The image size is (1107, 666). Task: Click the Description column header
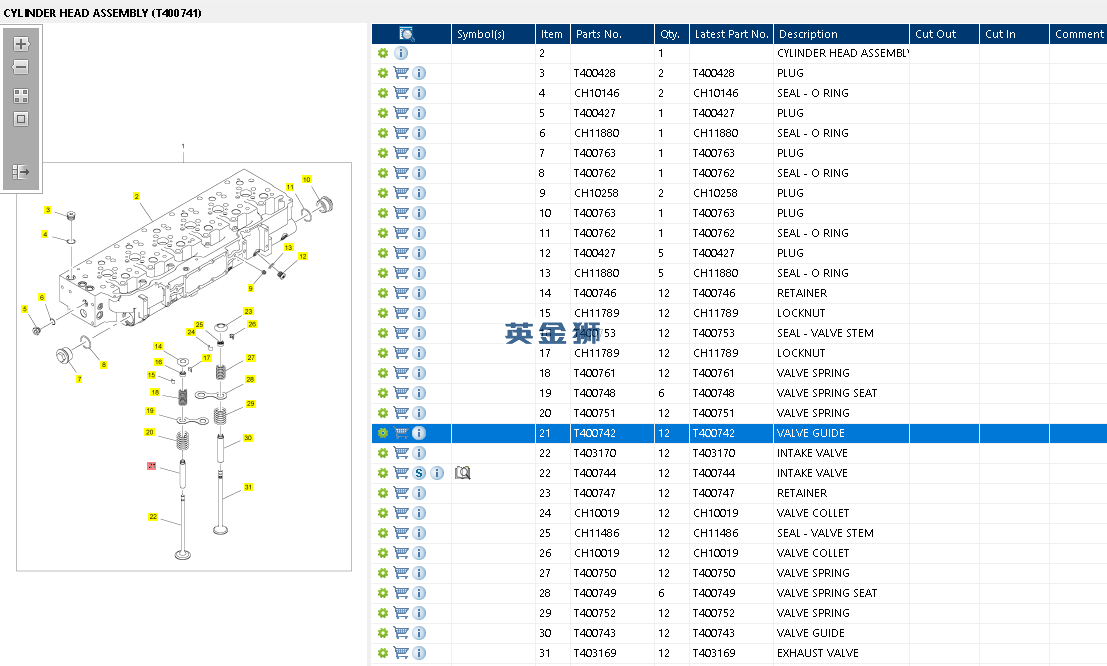pos(841,34)
